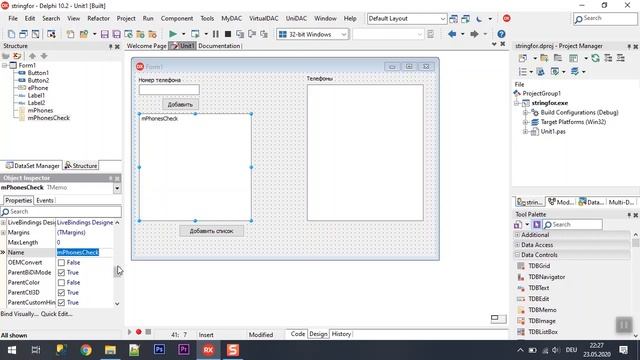Click the Object Inspector vertical scrollbar thumb
The width and height of the screenshot is (640, 360).
pos(117,271)
